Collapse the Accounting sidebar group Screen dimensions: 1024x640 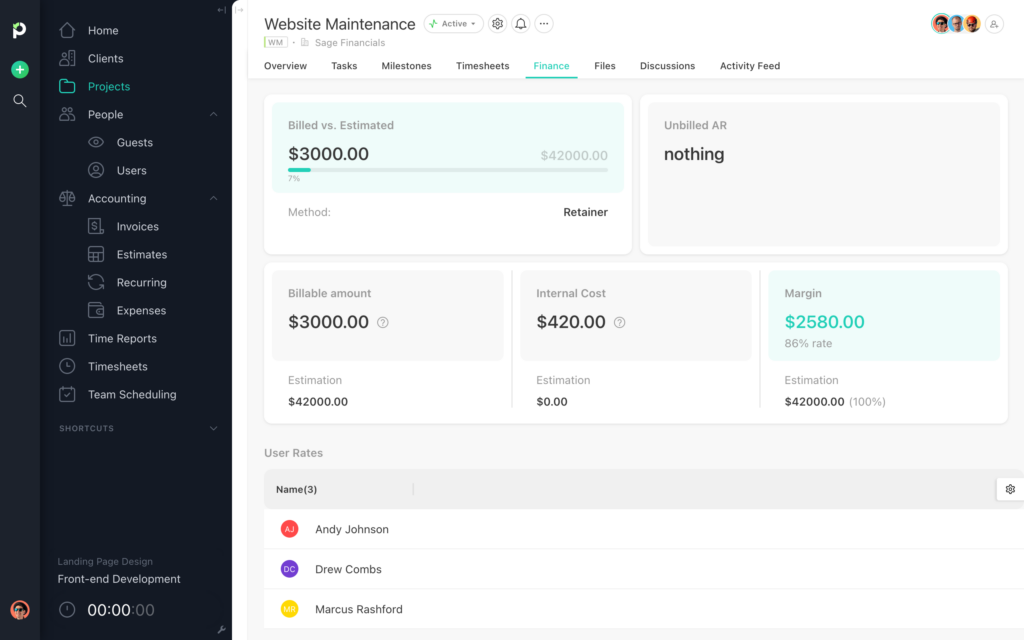pyautogui.click(x=213, y=198)
